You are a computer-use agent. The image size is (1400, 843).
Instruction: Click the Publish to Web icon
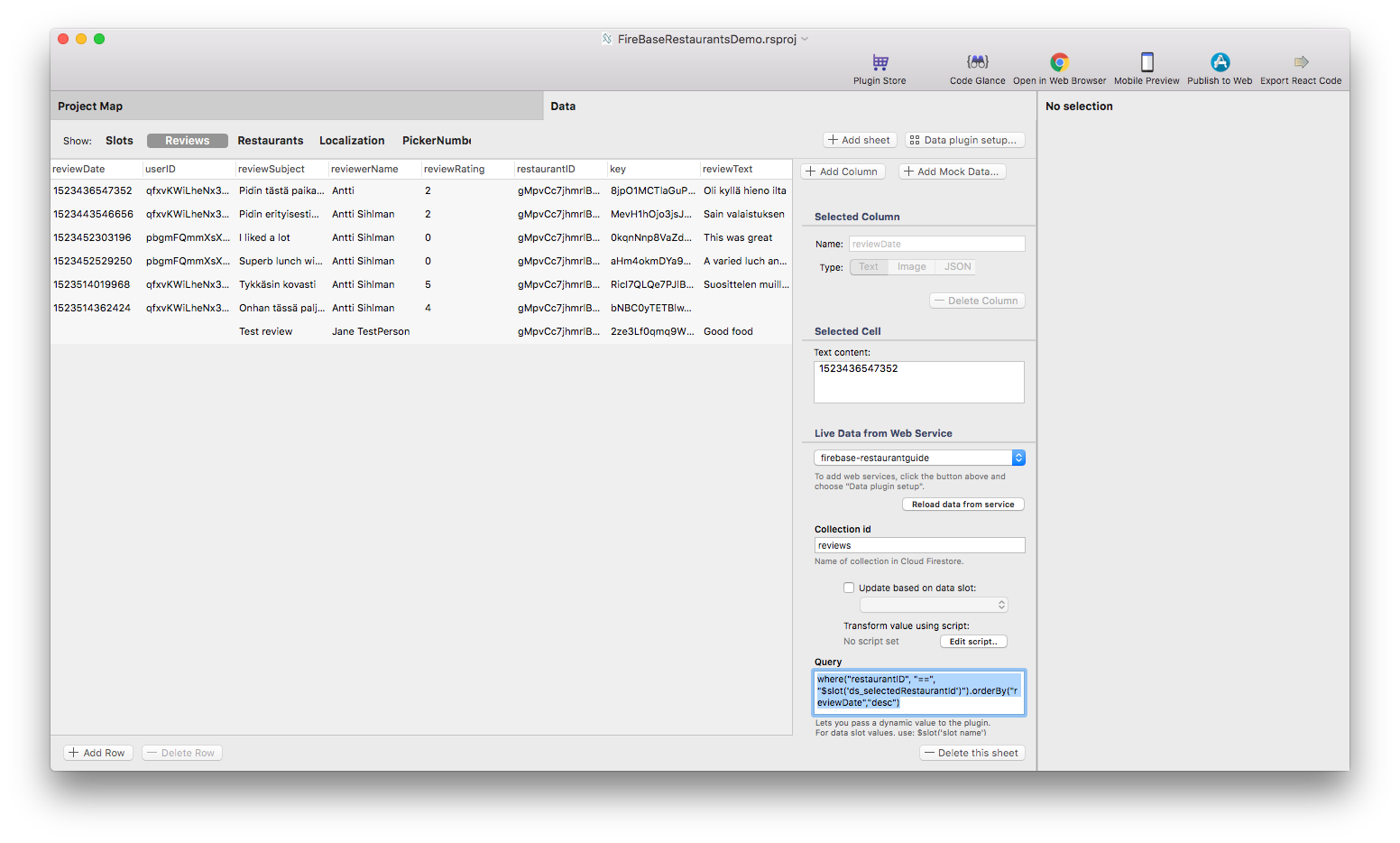1220,62
